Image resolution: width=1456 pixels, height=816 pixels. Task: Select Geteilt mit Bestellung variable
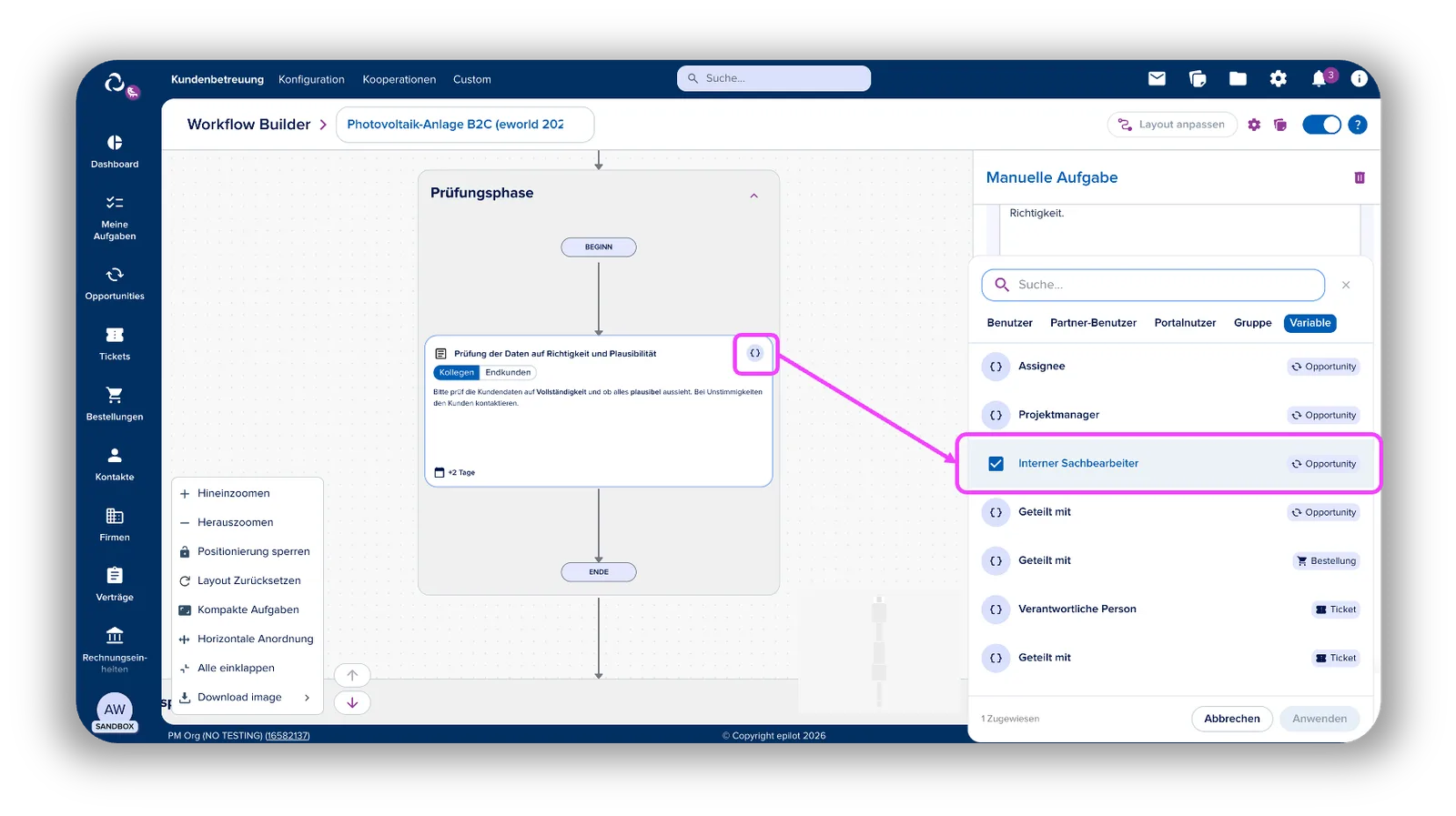(1170, 560)
